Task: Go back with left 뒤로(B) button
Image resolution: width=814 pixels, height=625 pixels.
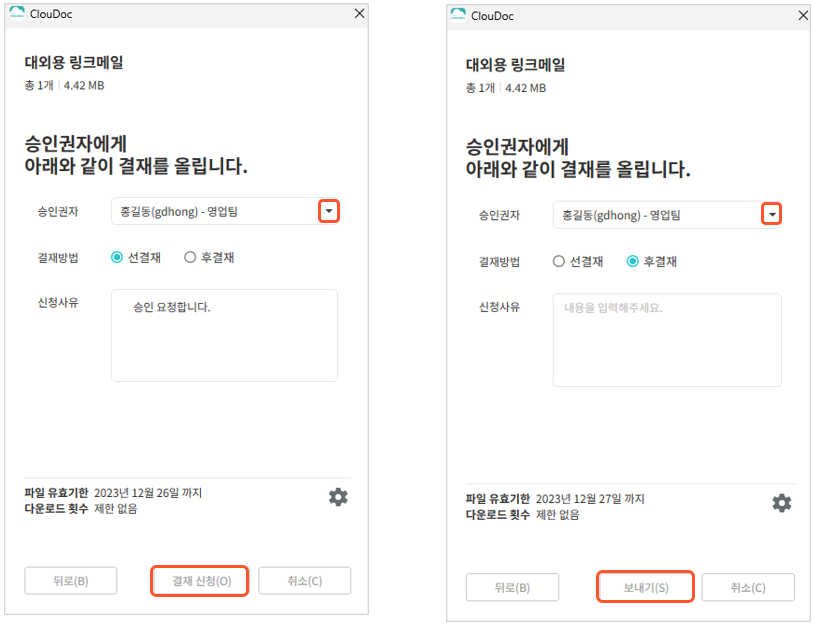Action: coord(71,581)
